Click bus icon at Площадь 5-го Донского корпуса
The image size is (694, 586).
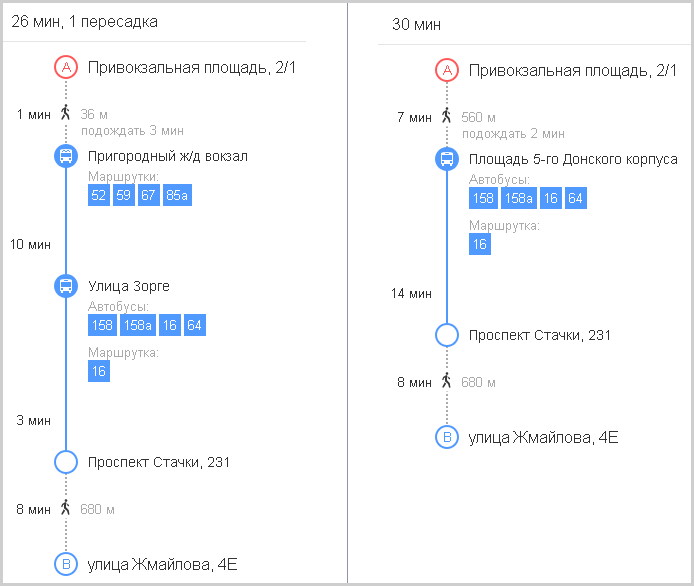point(447,158)
